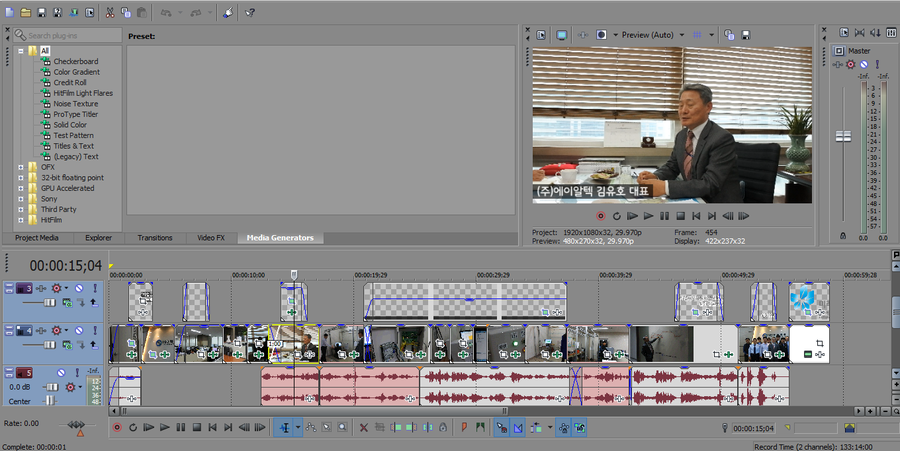The height and width of the screenshot is (451, 900).
Task: Select the Media Generators tab
Action: [x=280, y=238]
